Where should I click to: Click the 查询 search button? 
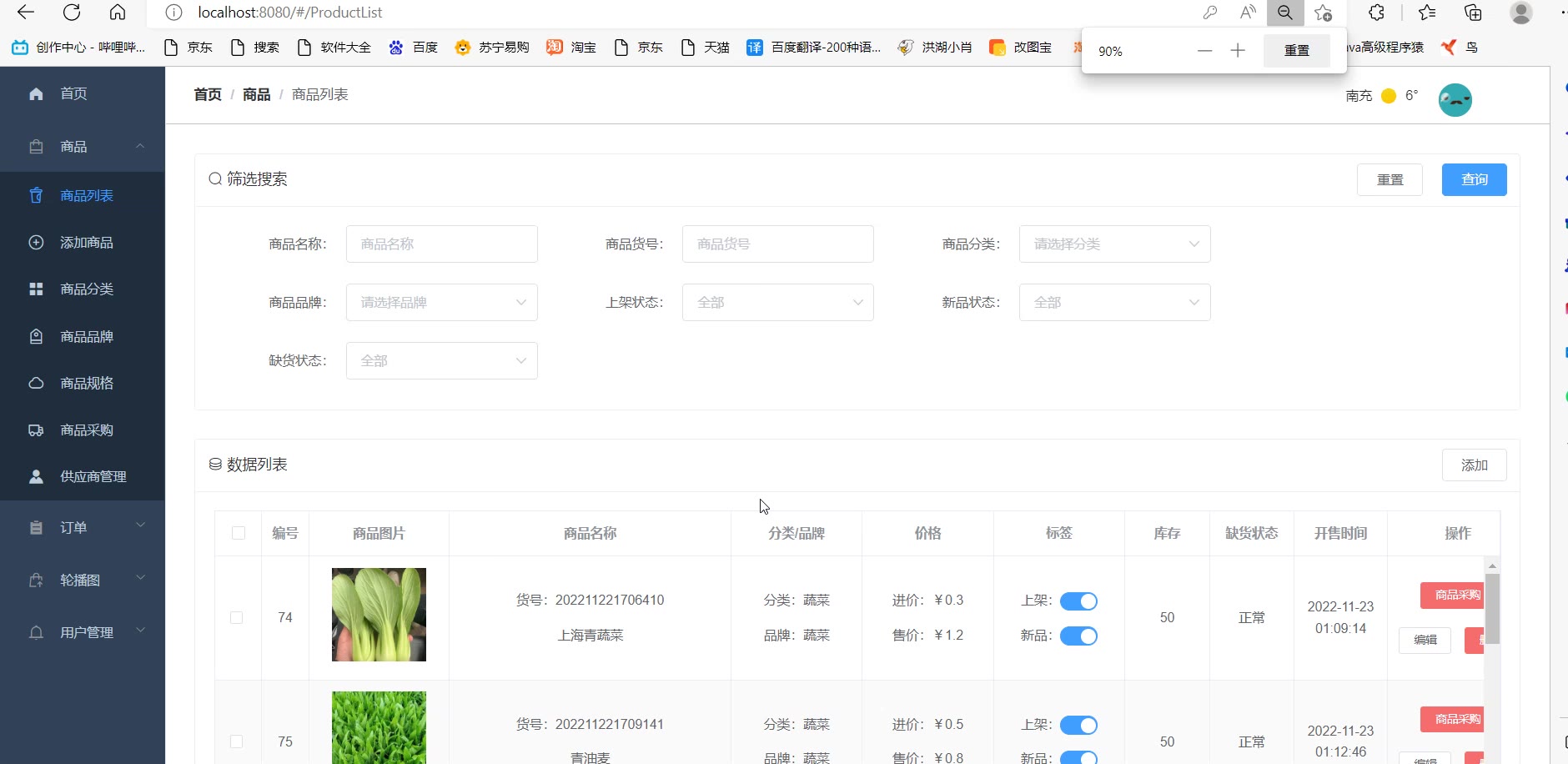pos(1474,179)
